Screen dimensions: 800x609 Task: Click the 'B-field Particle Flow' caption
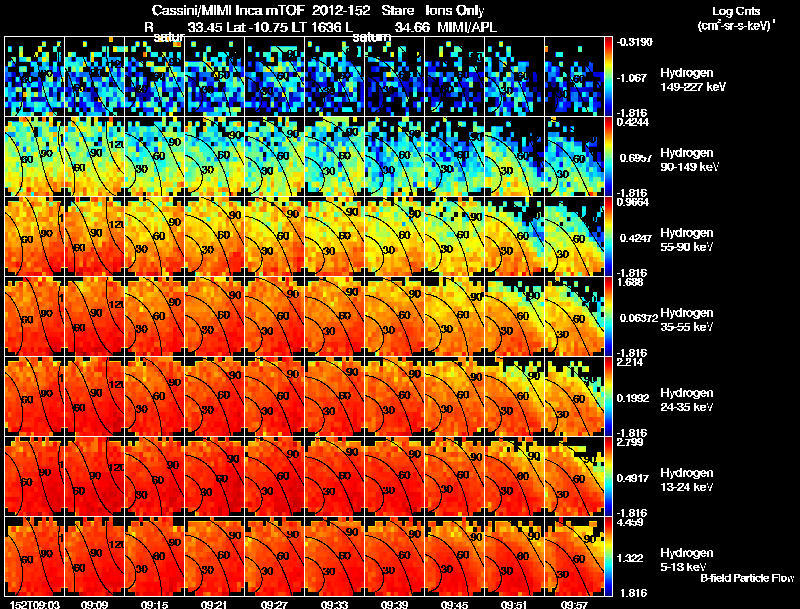click(x=747, y=578)
